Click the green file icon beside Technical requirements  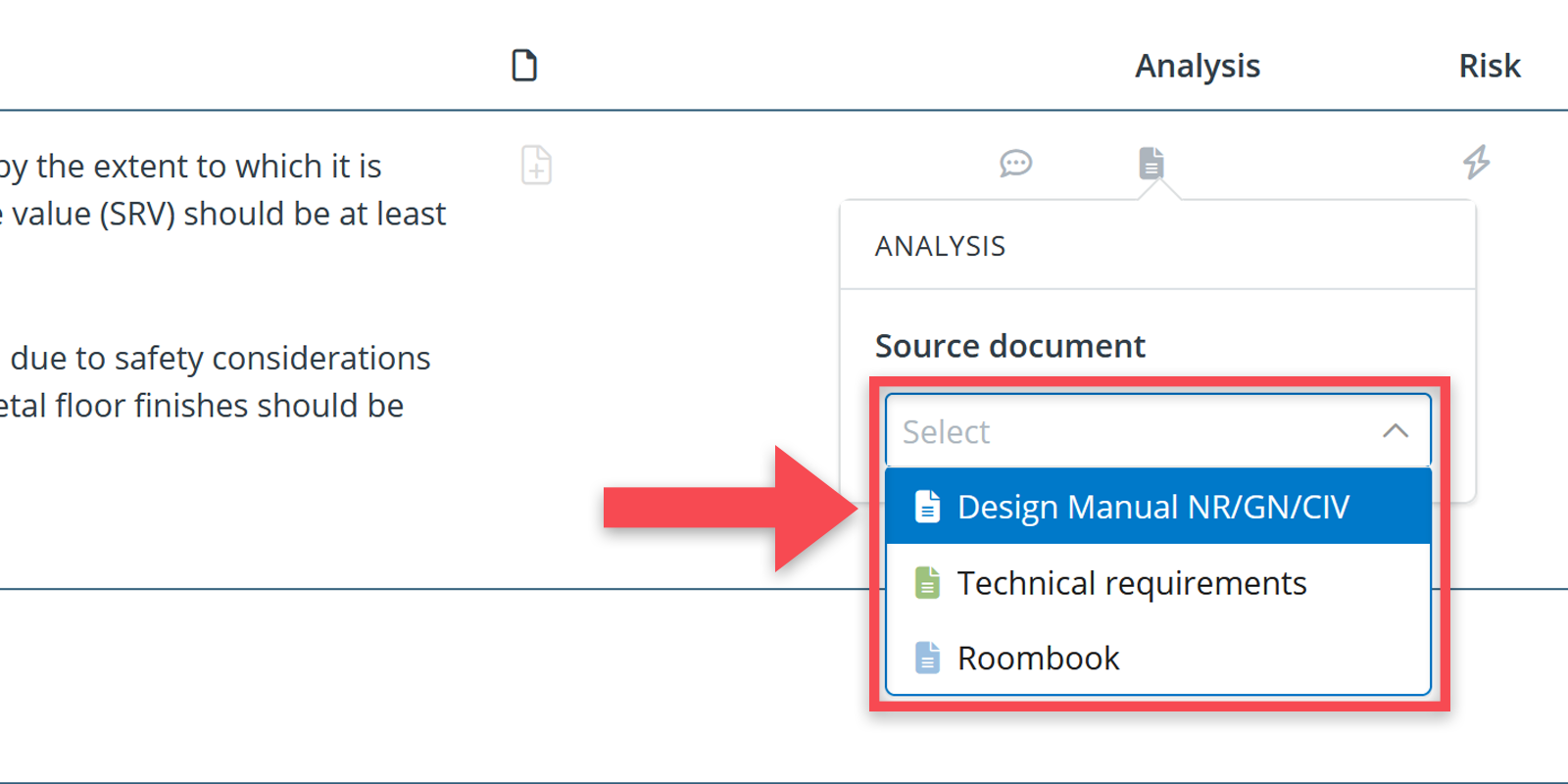pyautogui.click(x=927, y=583)
